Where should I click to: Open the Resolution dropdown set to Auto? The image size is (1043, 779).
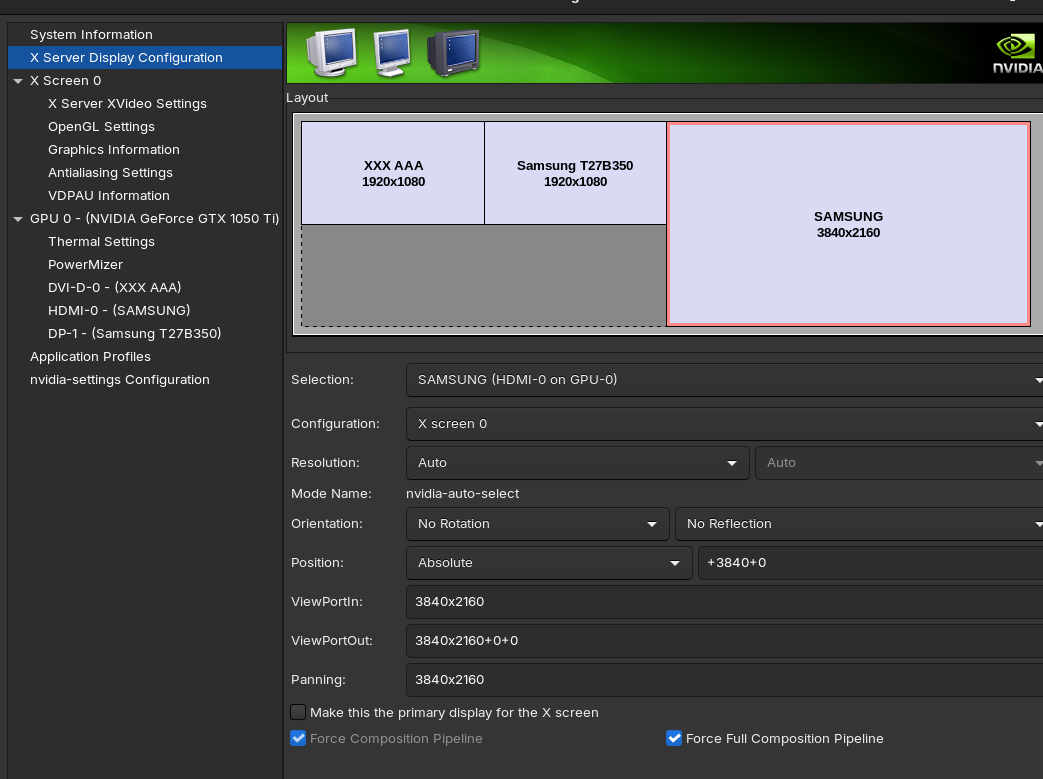click(x=577, y=463)
